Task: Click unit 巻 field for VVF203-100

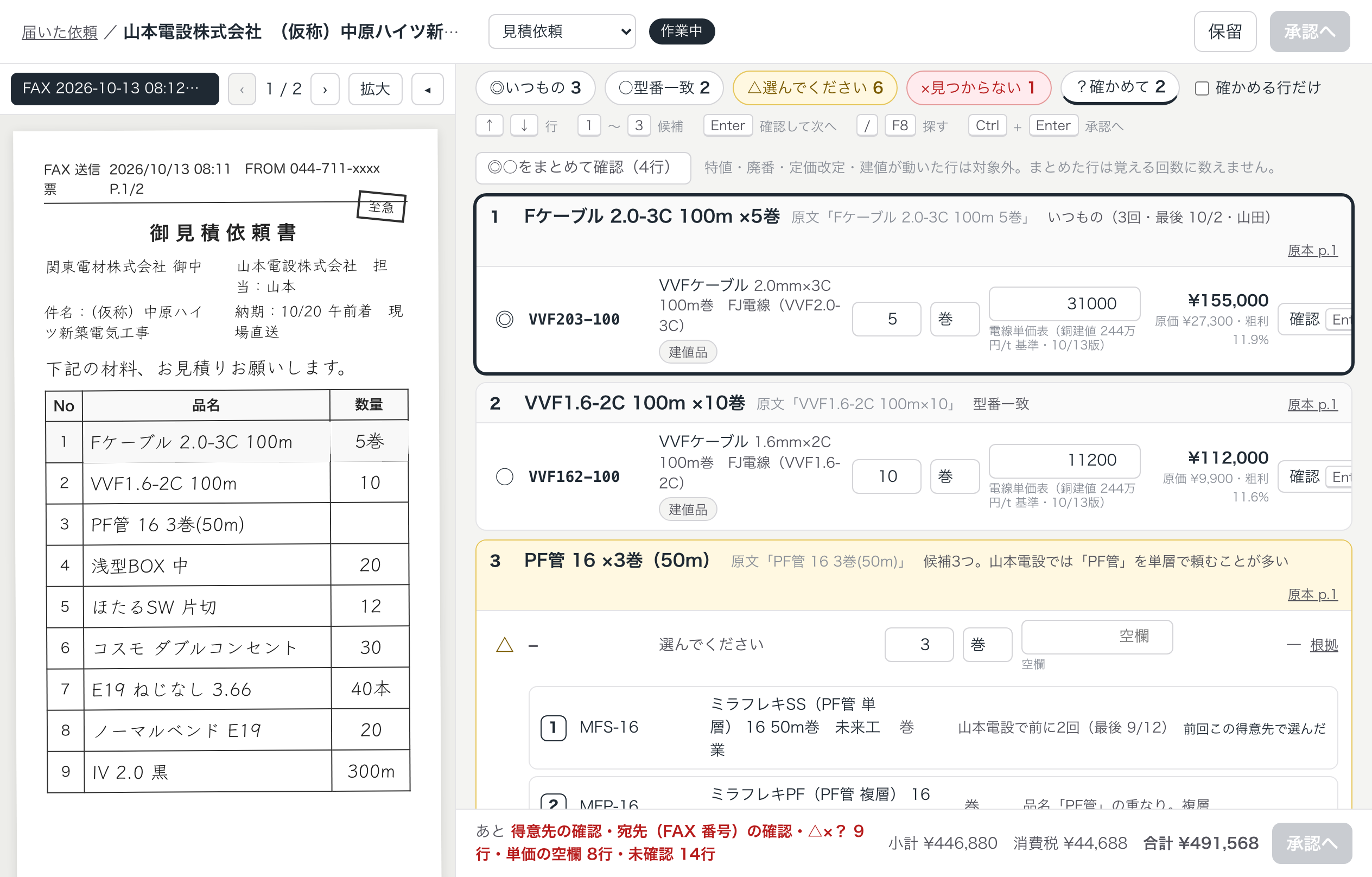Action: point(955,319)
